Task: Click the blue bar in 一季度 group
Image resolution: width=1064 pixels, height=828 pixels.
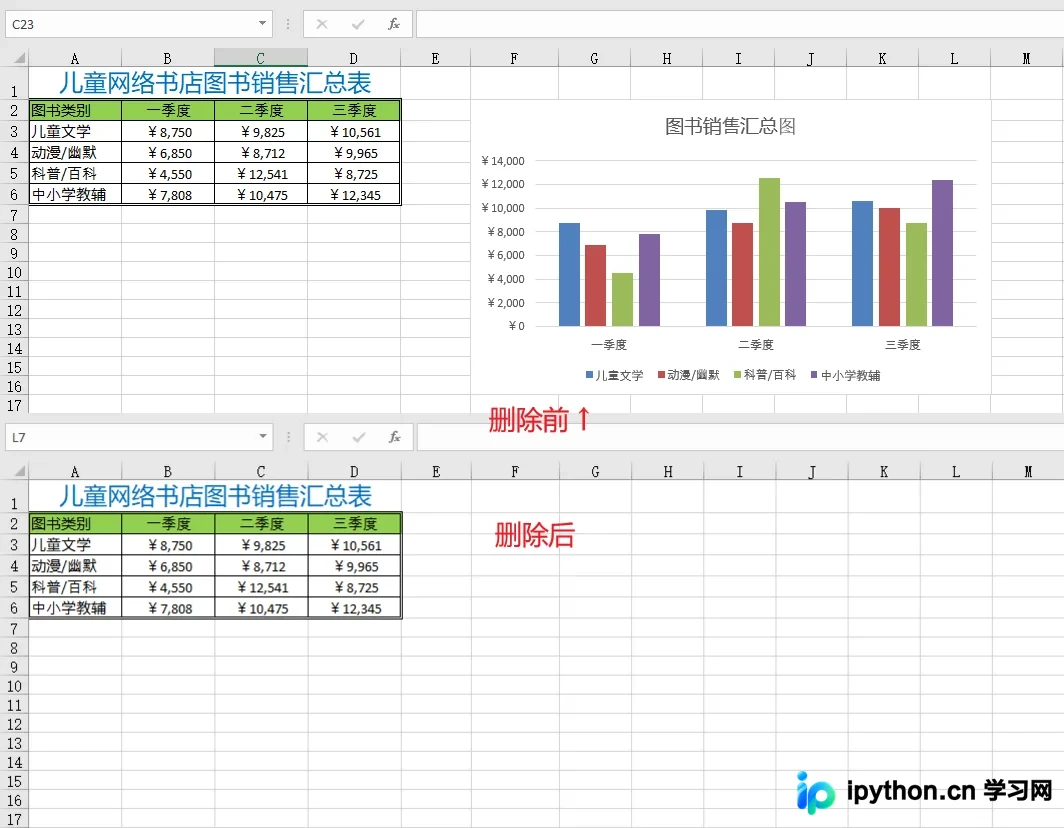Action: click(569, 274)
